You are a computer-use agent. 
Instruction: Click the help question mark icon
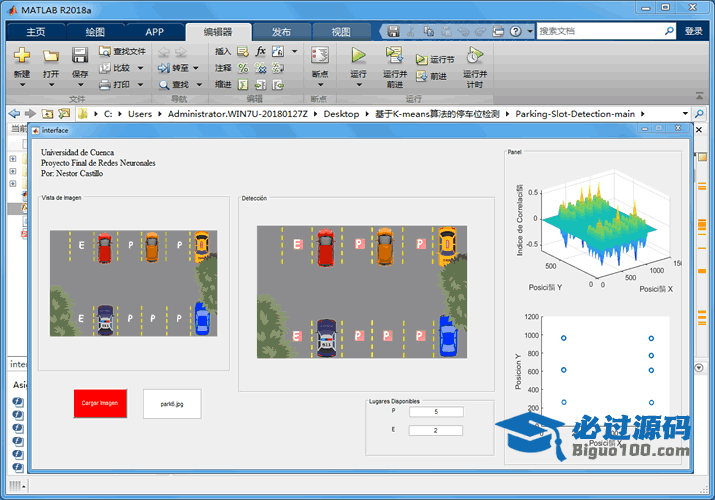pos(516,31)
